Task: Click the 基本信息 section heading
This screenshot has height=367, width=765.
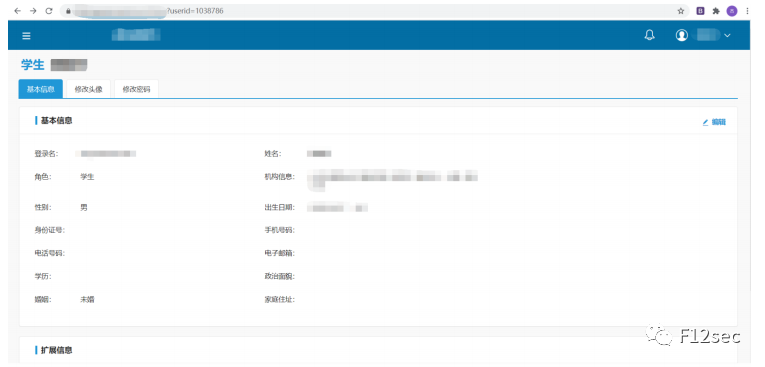Action: pos(56,121)
